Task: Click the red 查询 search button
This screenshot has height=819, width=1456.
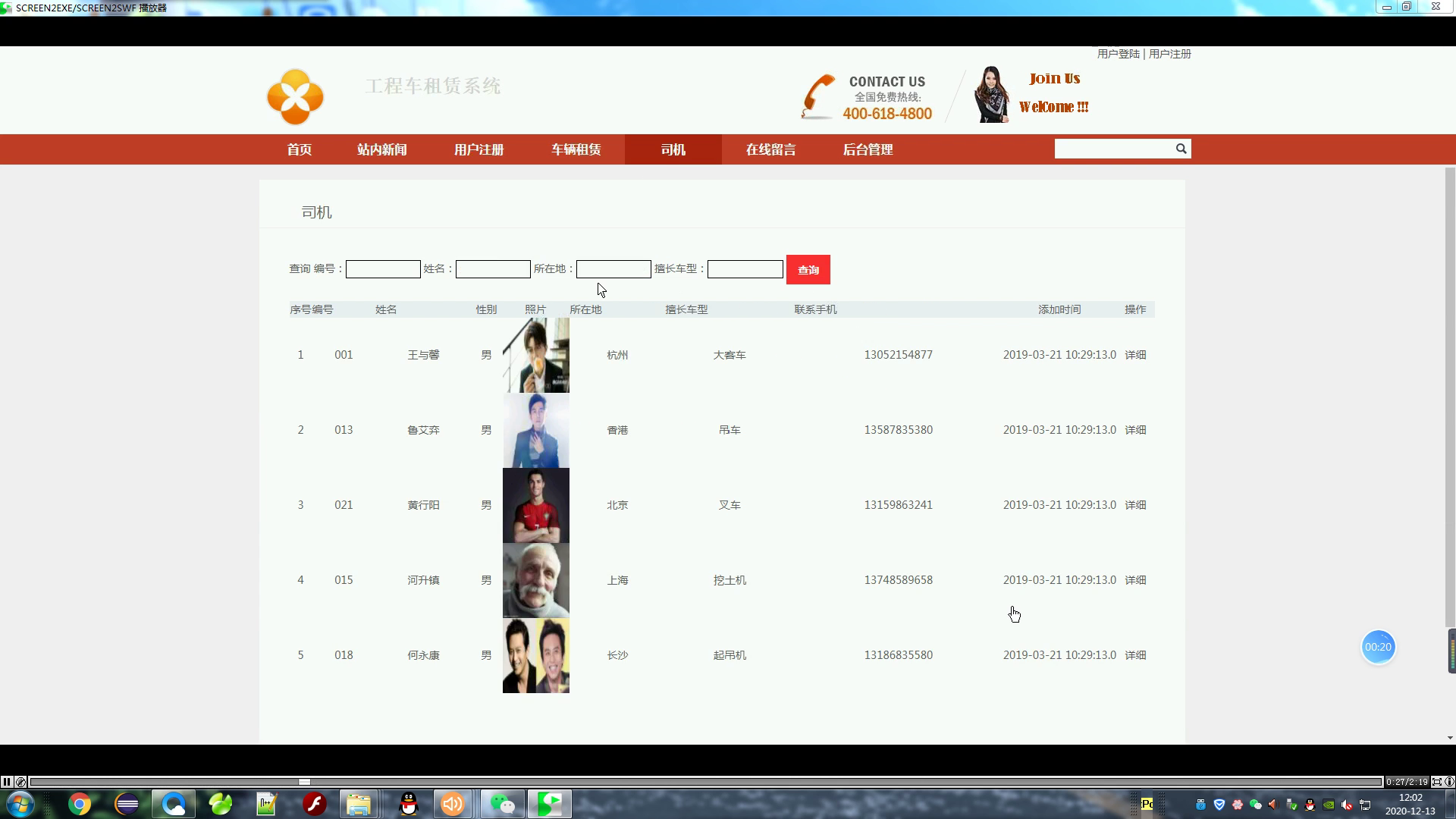Action: pyautogui.click(x=808, y=269)
